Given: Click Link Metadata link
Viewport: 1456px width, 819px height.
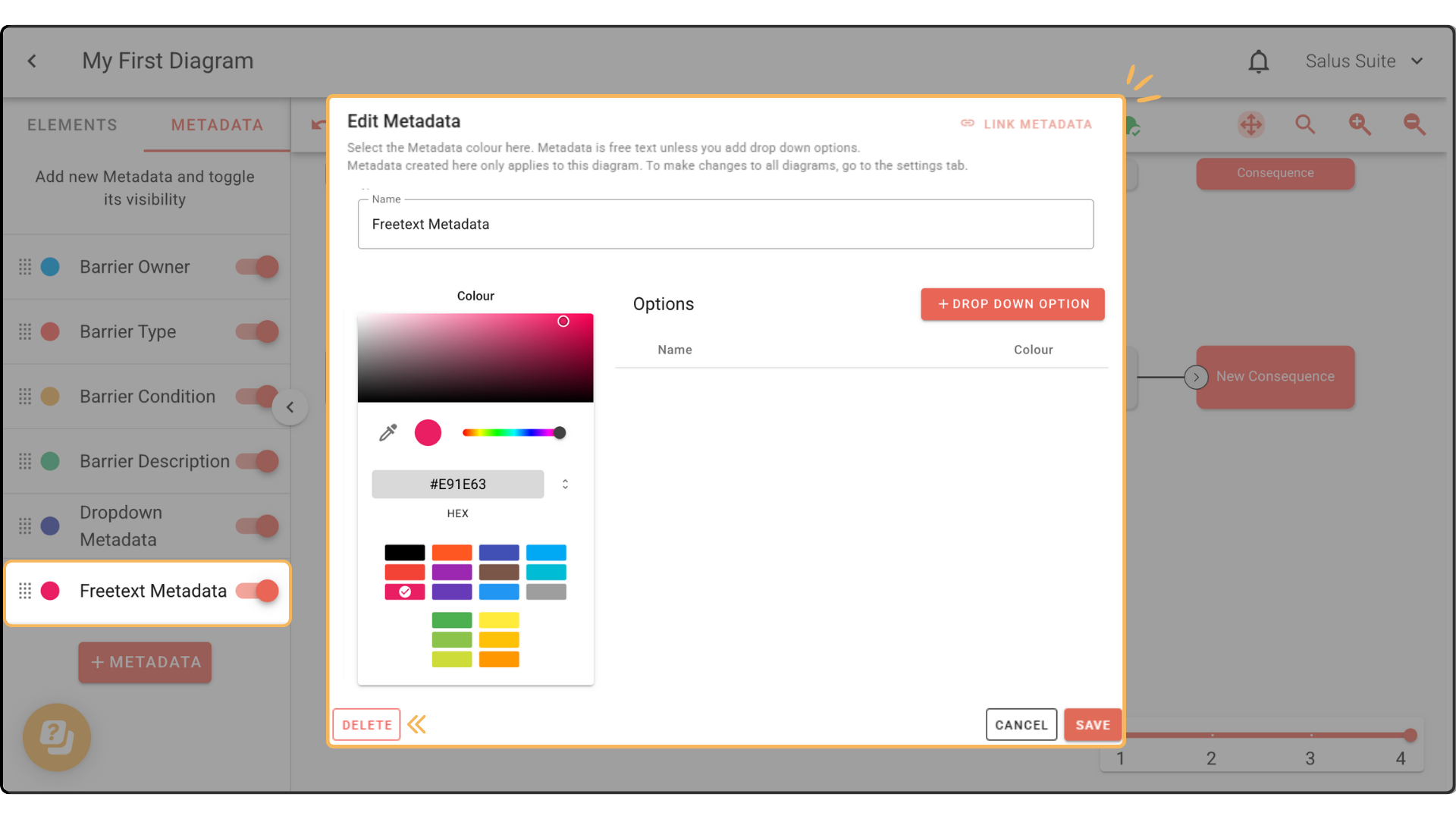Looking at the screenshot, I should [x=1027, y=124].
